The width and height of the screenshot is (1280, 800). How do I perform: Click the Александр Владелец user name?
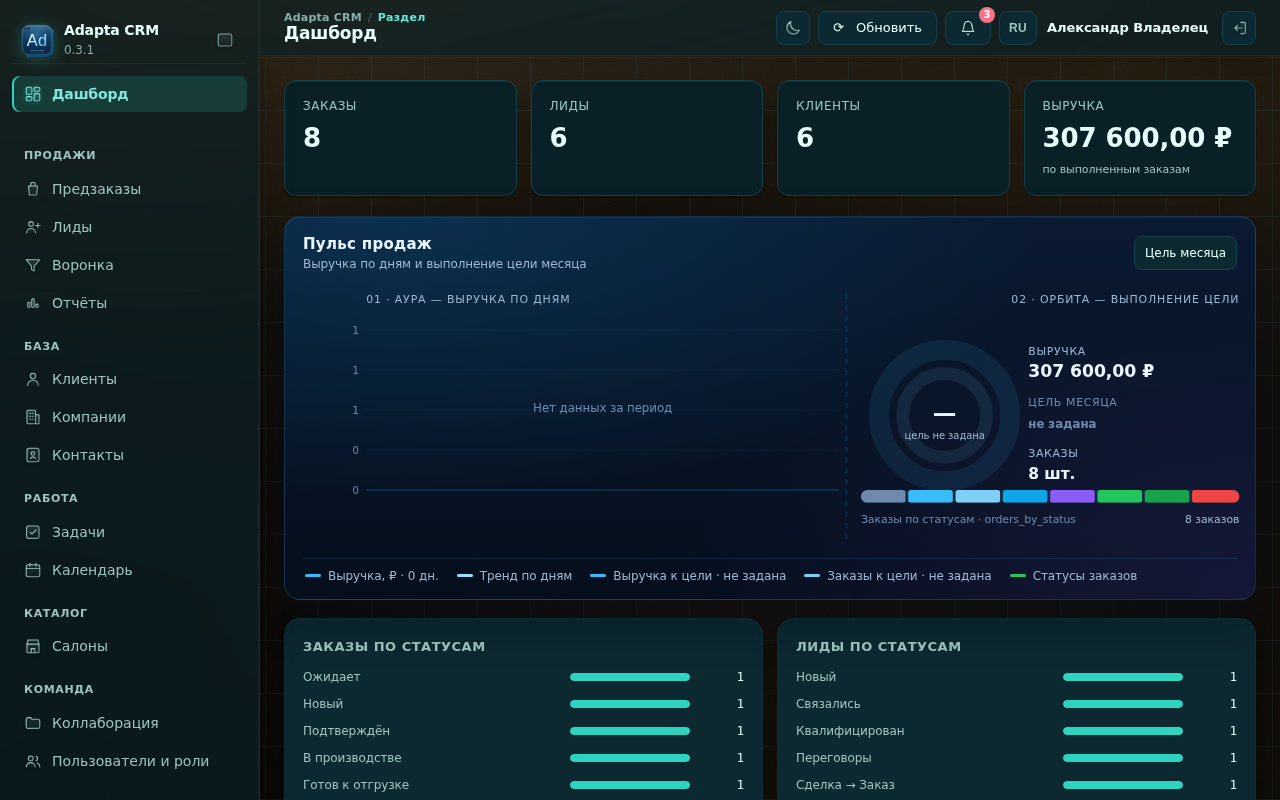(x=1127, y=28)
